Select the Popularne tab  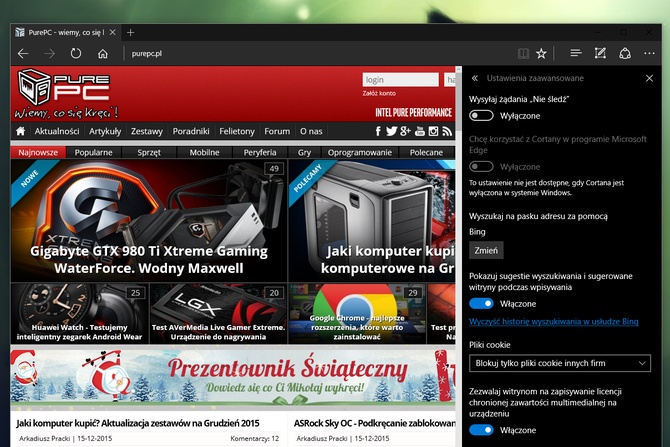pos(94,153)
